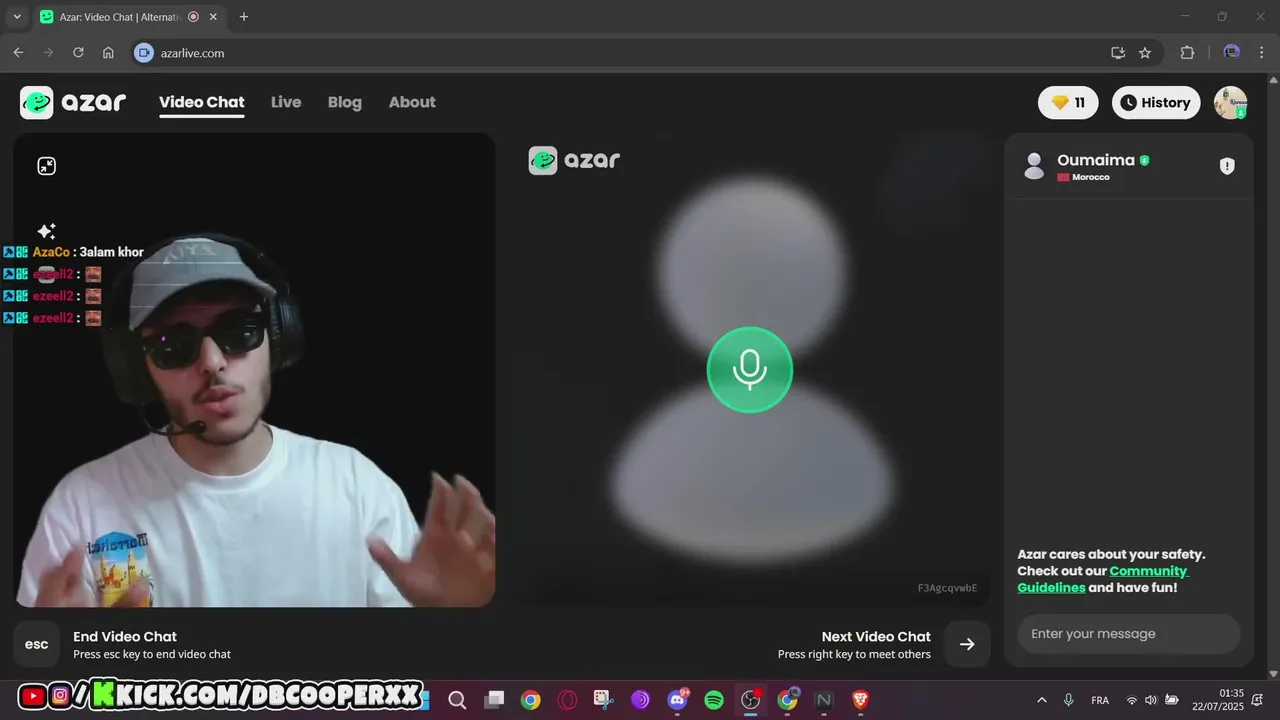Image resolution: width=1280 pixels, height=720 pixels.
Task: Open the Blog page
Action: (x=345, y=102)
